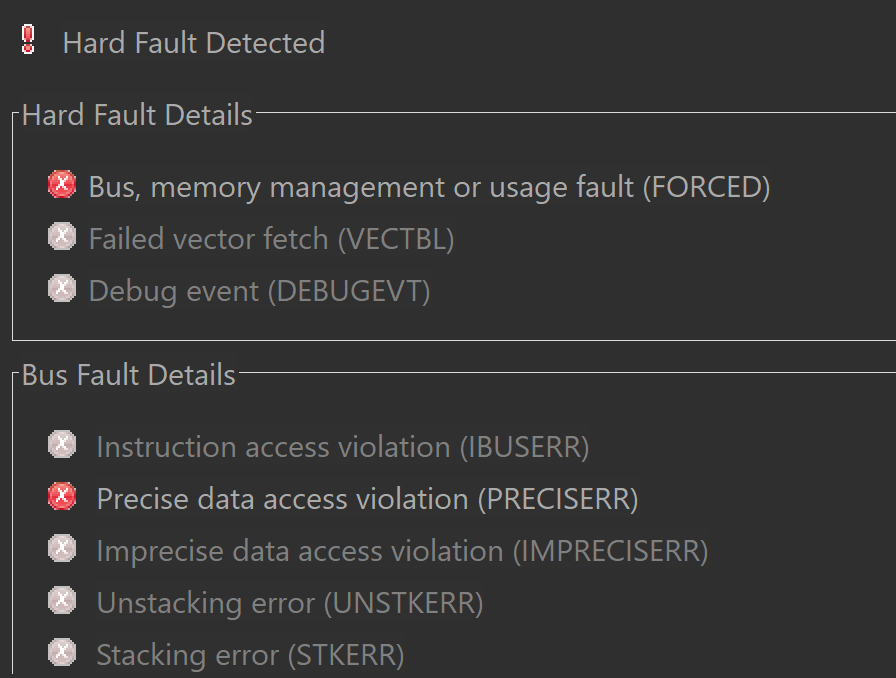Click the red exclamation Hard Fault icon
This screenshot has height=678, width=896.
[x=28, y=40]
